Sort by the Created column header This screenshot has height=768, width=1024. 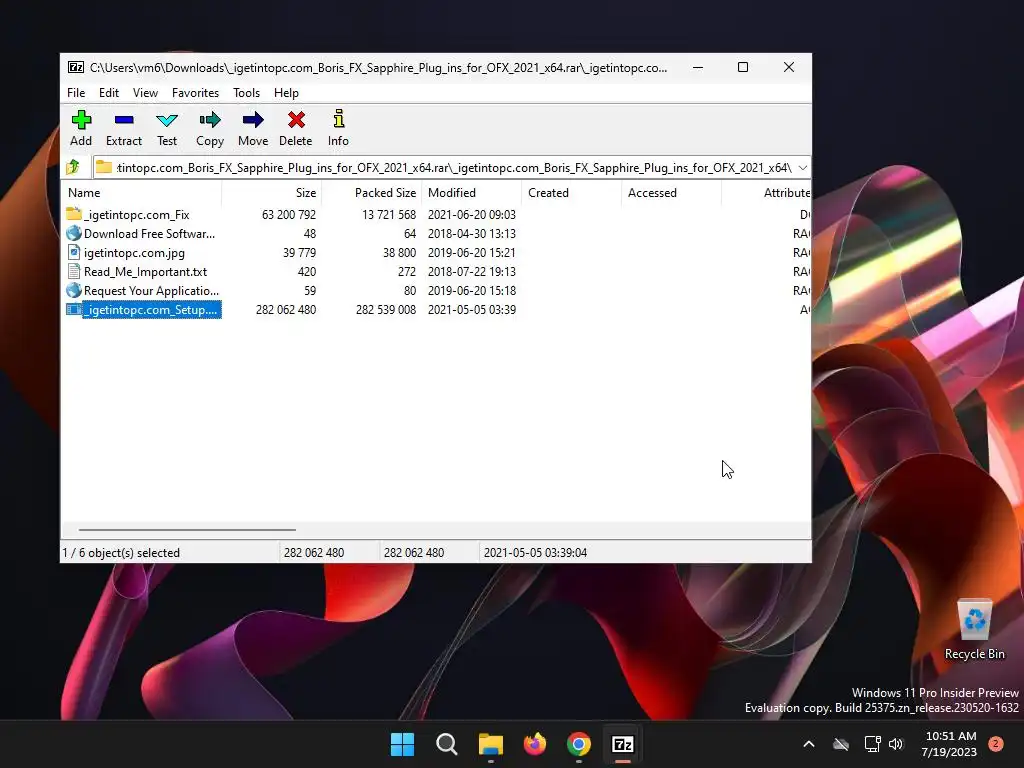coord(571,193)
